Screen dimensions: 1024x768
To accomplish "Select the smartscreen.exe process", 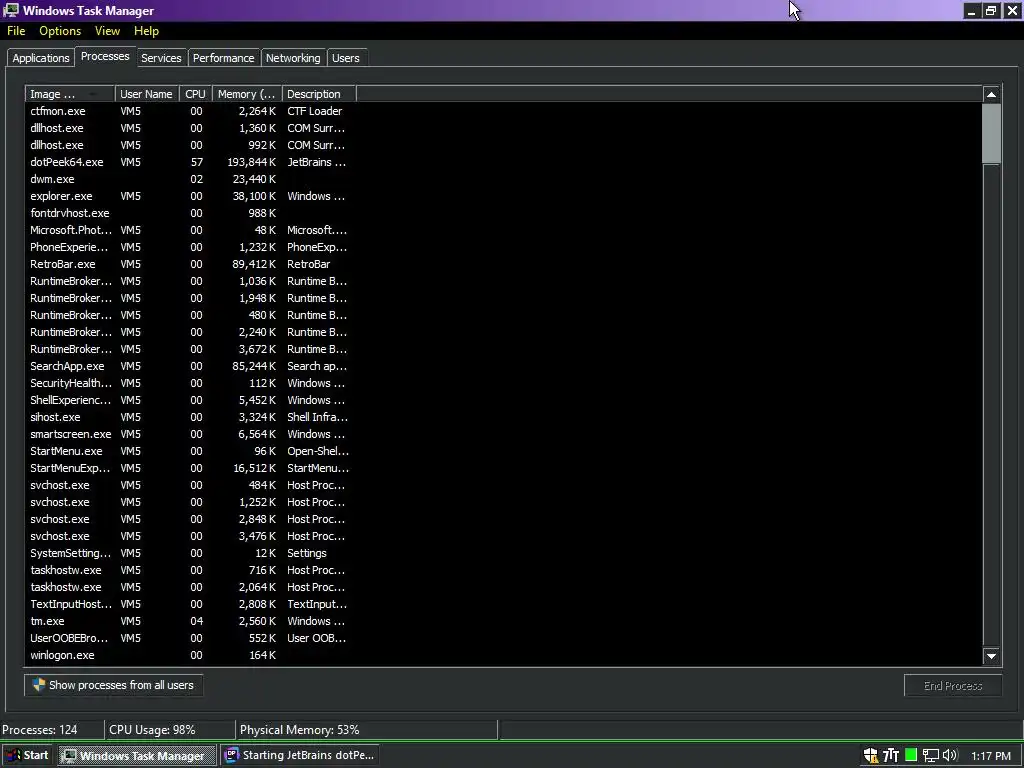I will pyautogui.click(x=189, y=434).
